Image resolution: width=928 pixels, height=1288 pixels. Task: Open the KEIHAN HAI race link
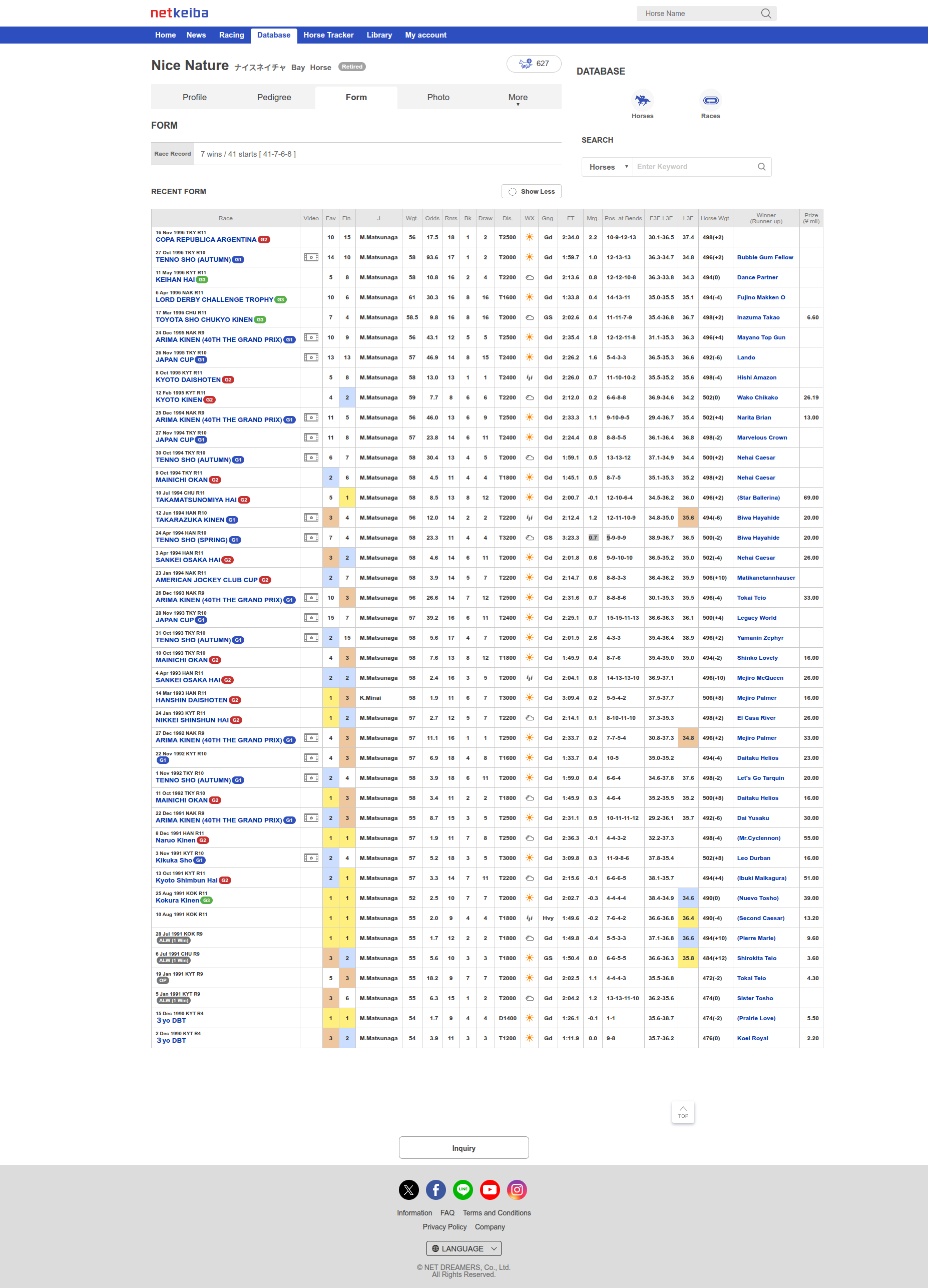175,279
